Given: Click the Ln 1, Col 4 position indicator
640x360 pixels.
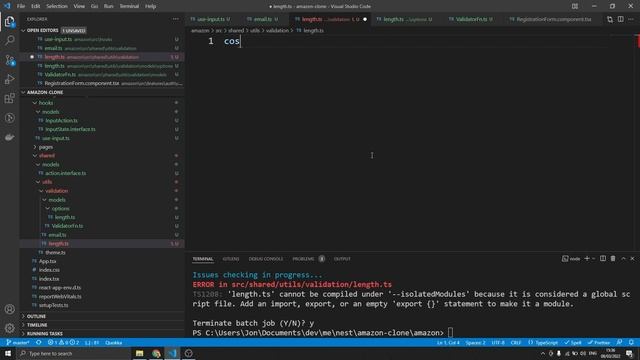Looking at the screenshot, I should tap(448, 342).
